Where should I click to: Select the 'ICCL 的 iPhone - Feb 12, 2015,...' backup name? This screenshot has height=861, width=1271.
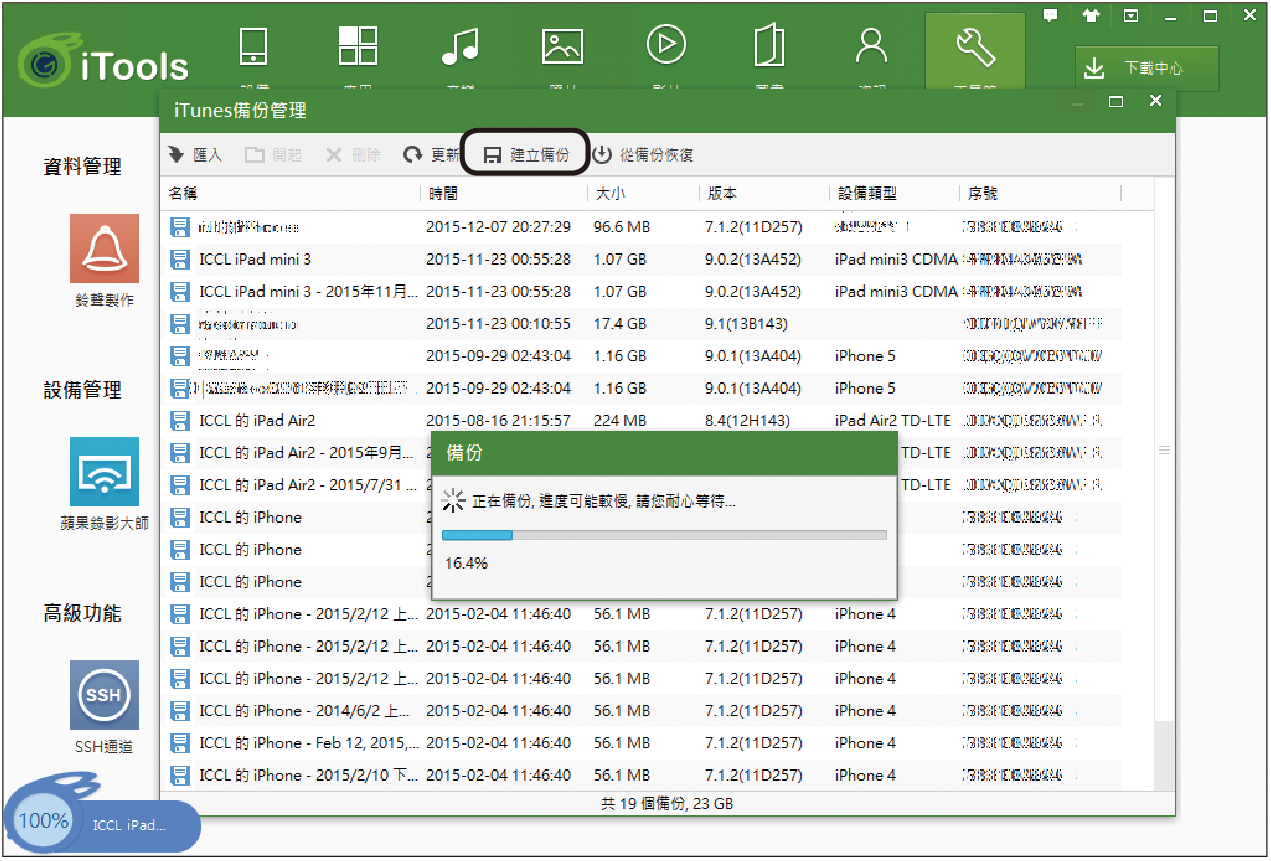(309, 743)
